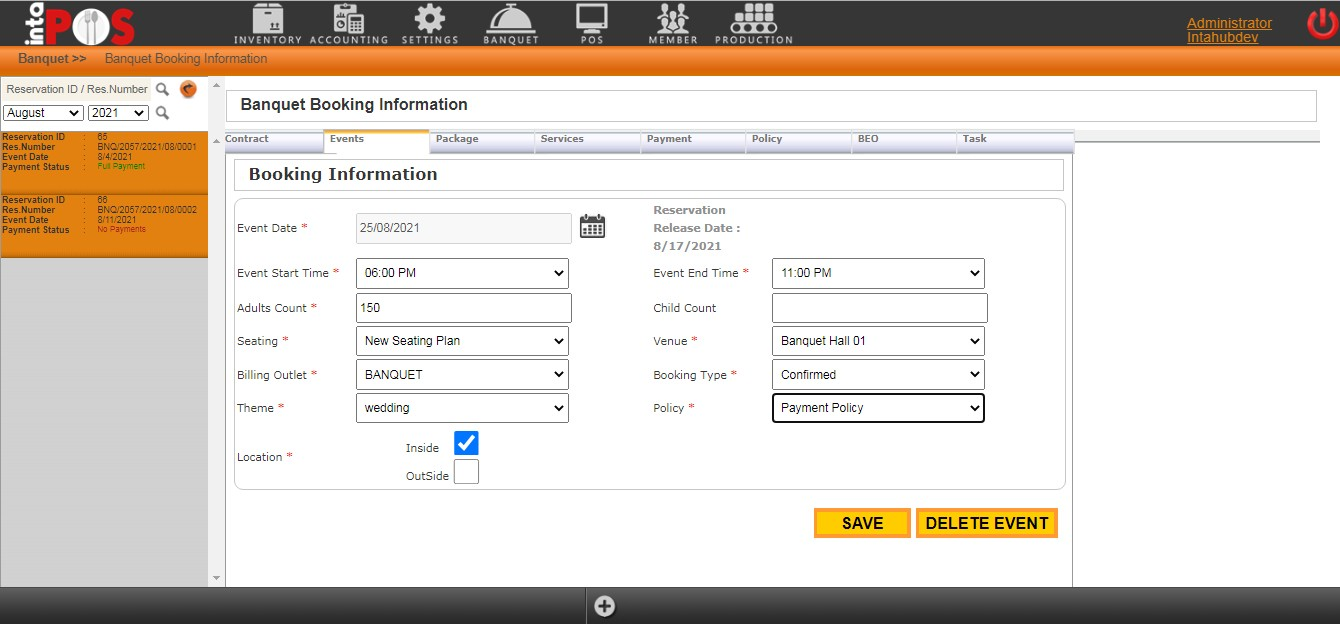
Task: Click the plus icon in bottom bar
Action: coord(604,606)
